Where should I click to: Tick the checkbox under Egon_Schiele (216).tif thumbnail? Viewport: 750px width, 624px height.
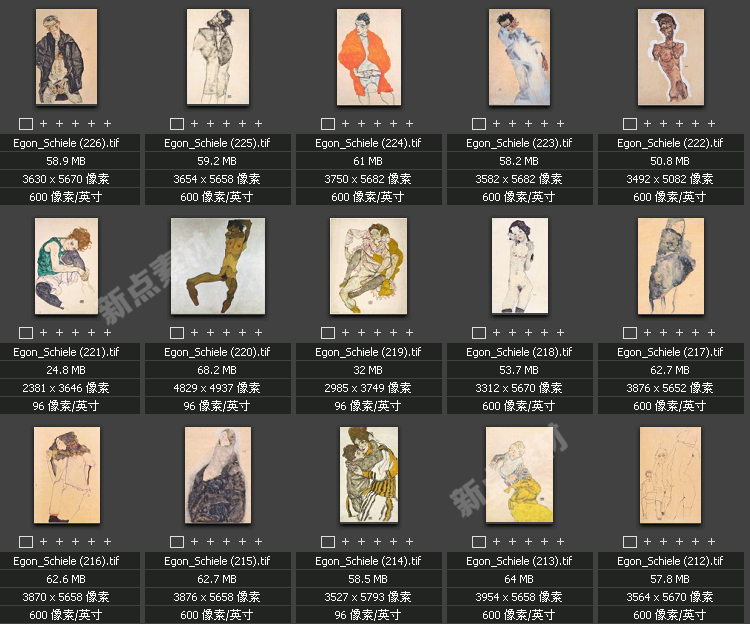[x=26, y=542]
